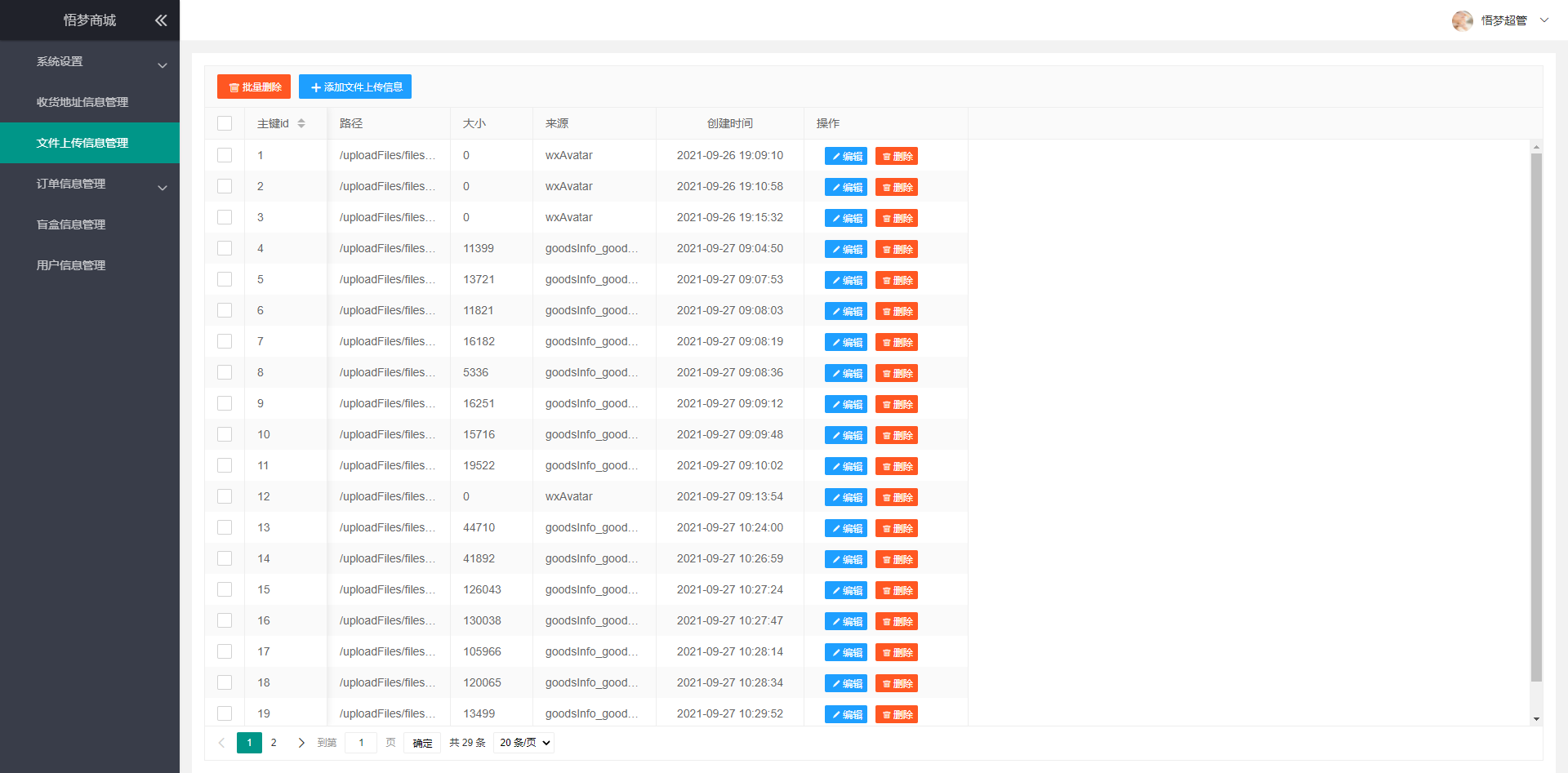Click the 批量删除 button
The width and height of the screenshot is (1568, 773).
[254, 87]
